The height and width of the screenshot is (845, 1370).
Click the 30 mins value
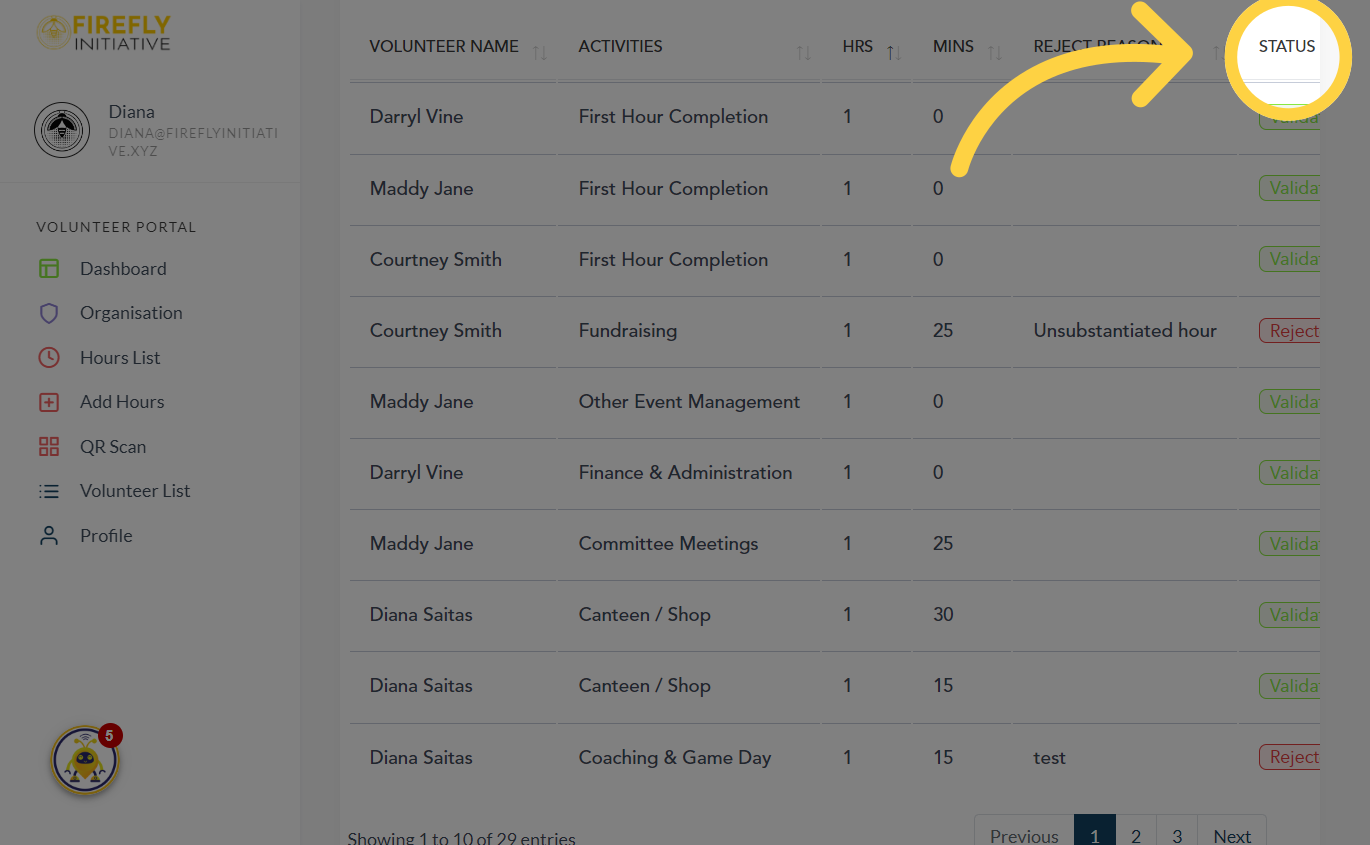pyautogui.click(x=943, y=615)
